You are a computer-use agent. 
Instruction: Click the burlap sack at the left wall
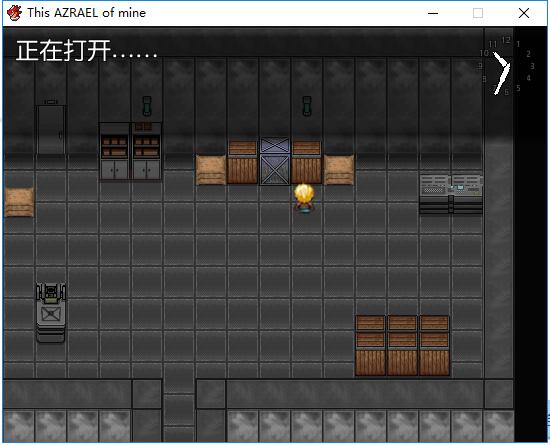click(x=19, y=202)
